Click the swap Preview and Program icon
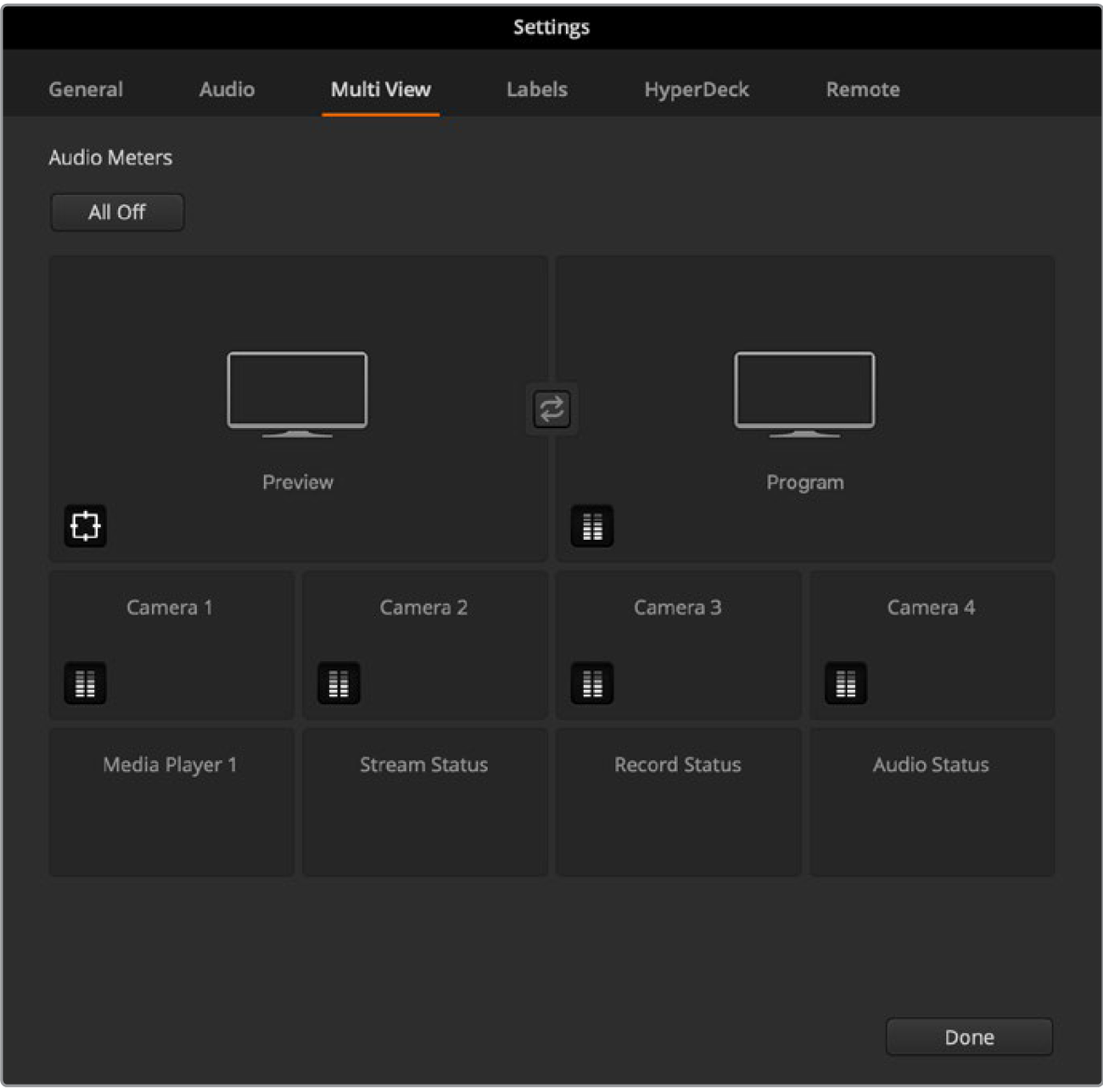This screenshot has height=1092, width=1103. tap(551, 409)
